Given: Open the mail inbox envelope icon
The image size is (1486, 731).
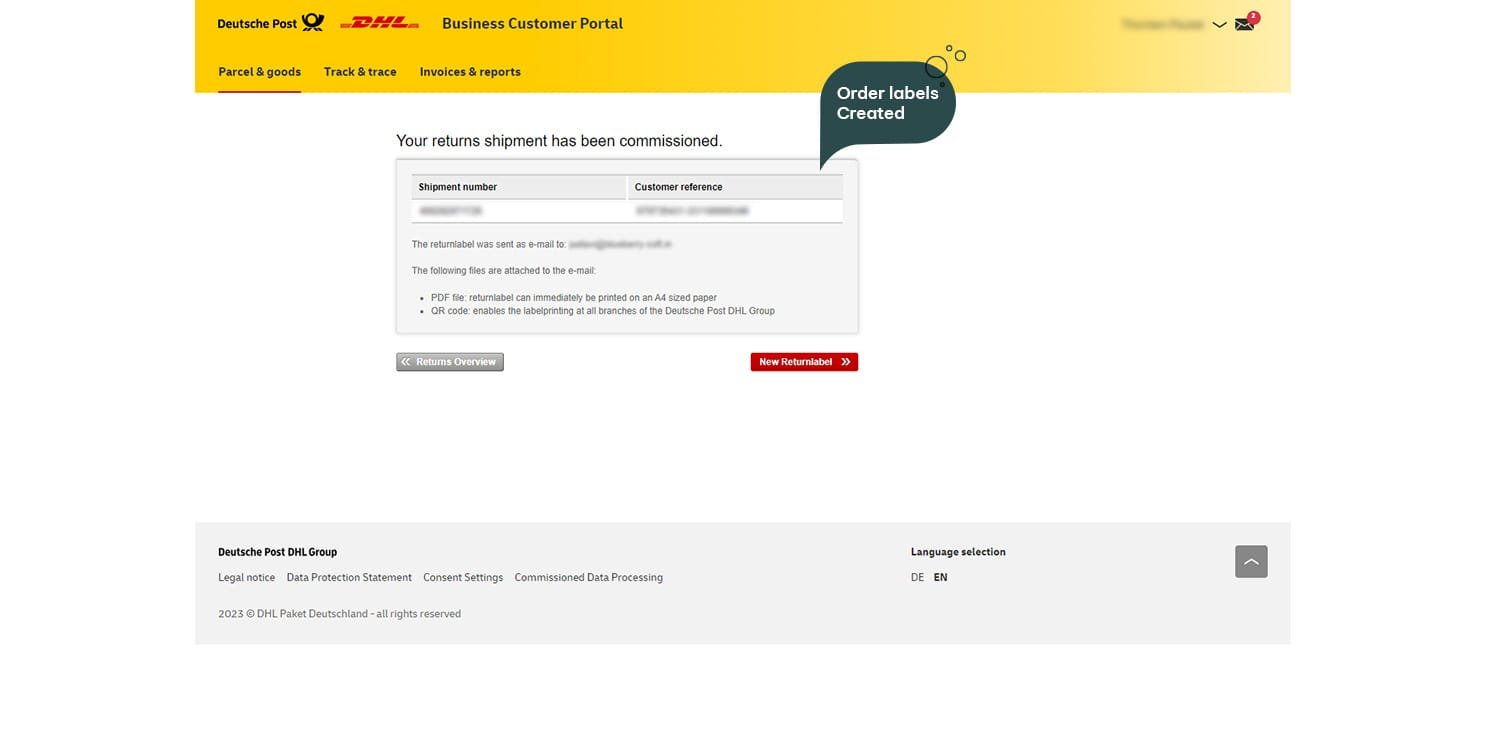Looking at the screenshot, I should [1244, 24].
